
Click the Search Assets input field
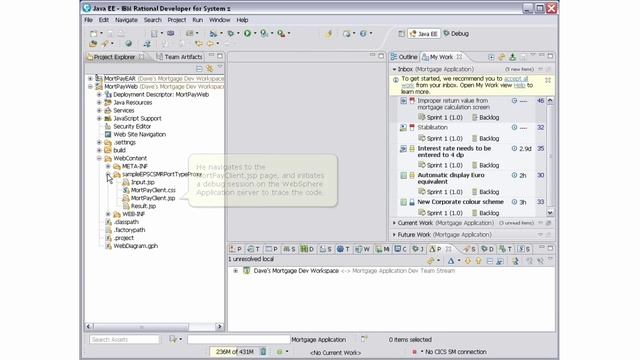[x=124, y=339]
